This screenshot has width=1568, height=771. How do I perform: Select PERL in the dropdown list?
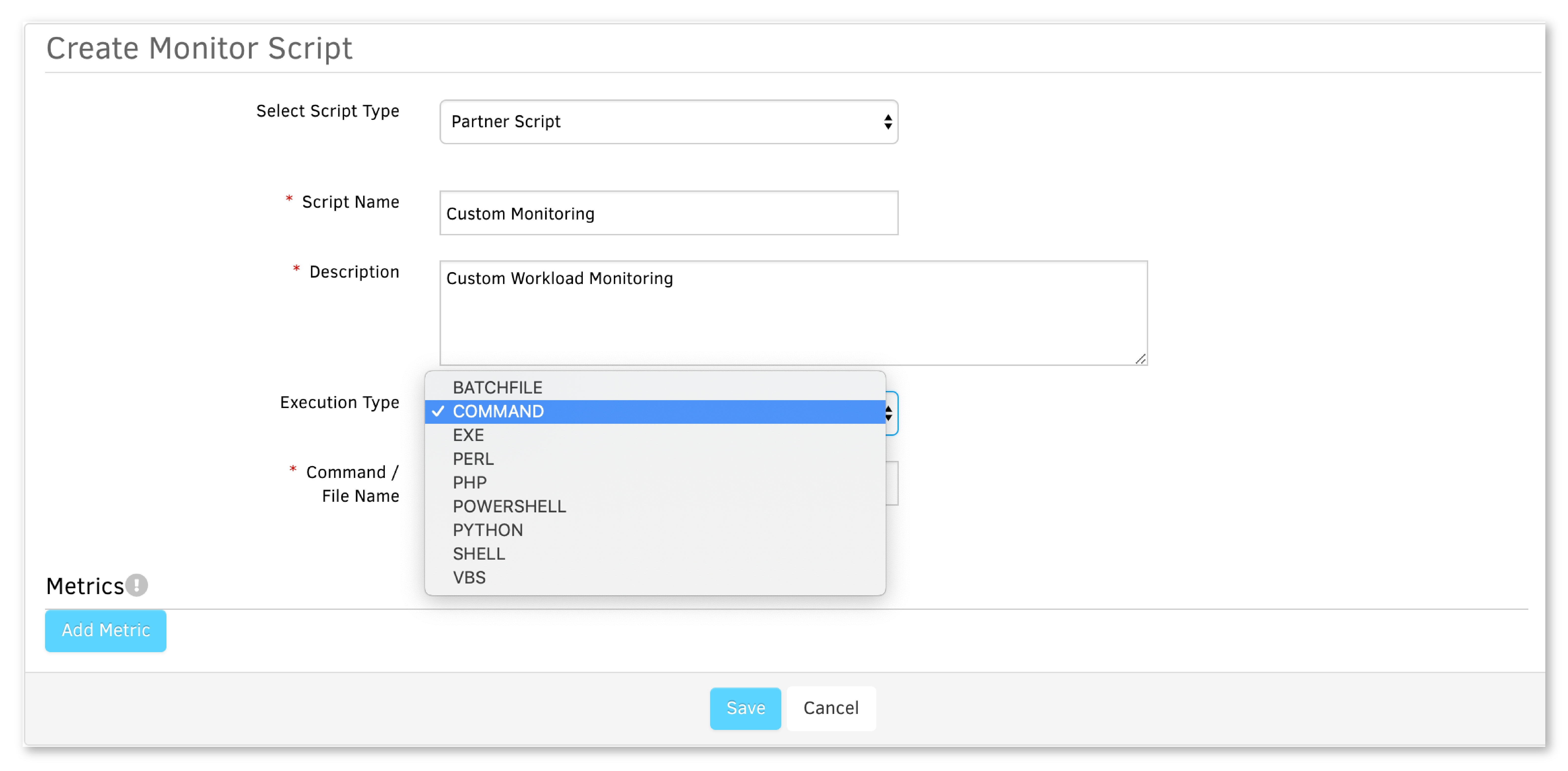tap(473, 459)
